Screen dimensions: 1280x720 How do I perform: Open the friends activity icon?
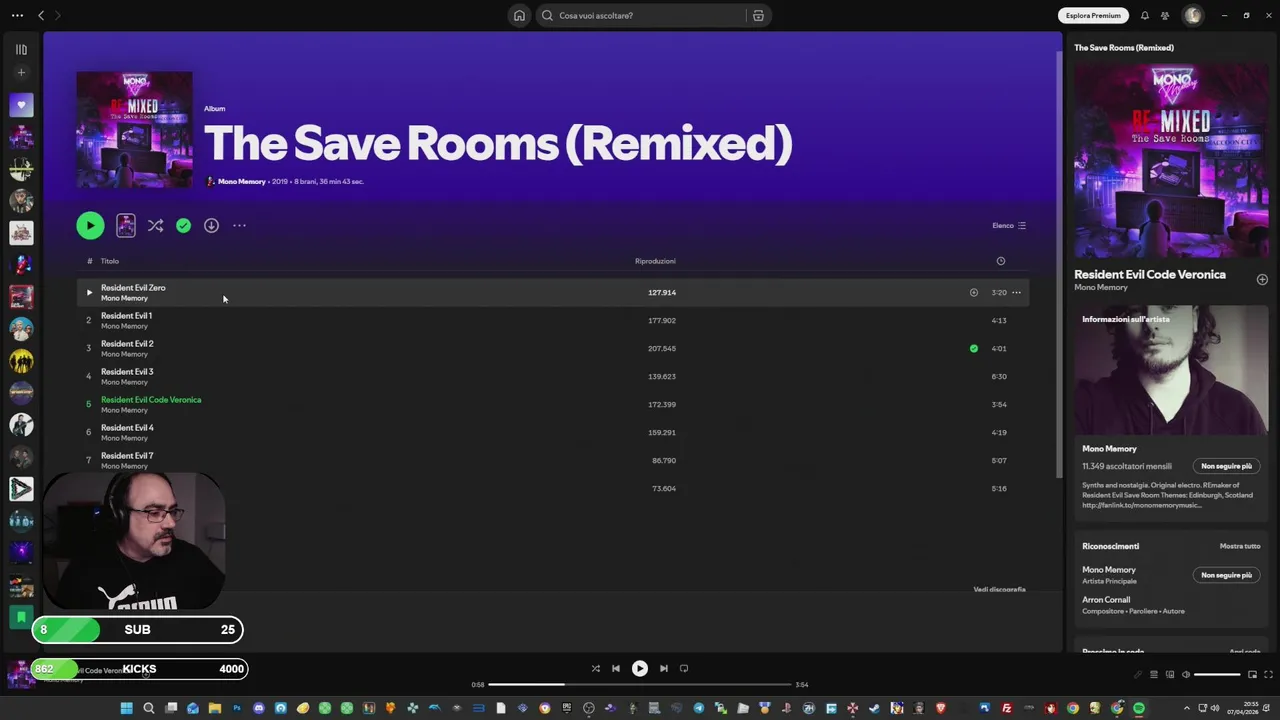pyautogui.click(x=1165, y=15)
